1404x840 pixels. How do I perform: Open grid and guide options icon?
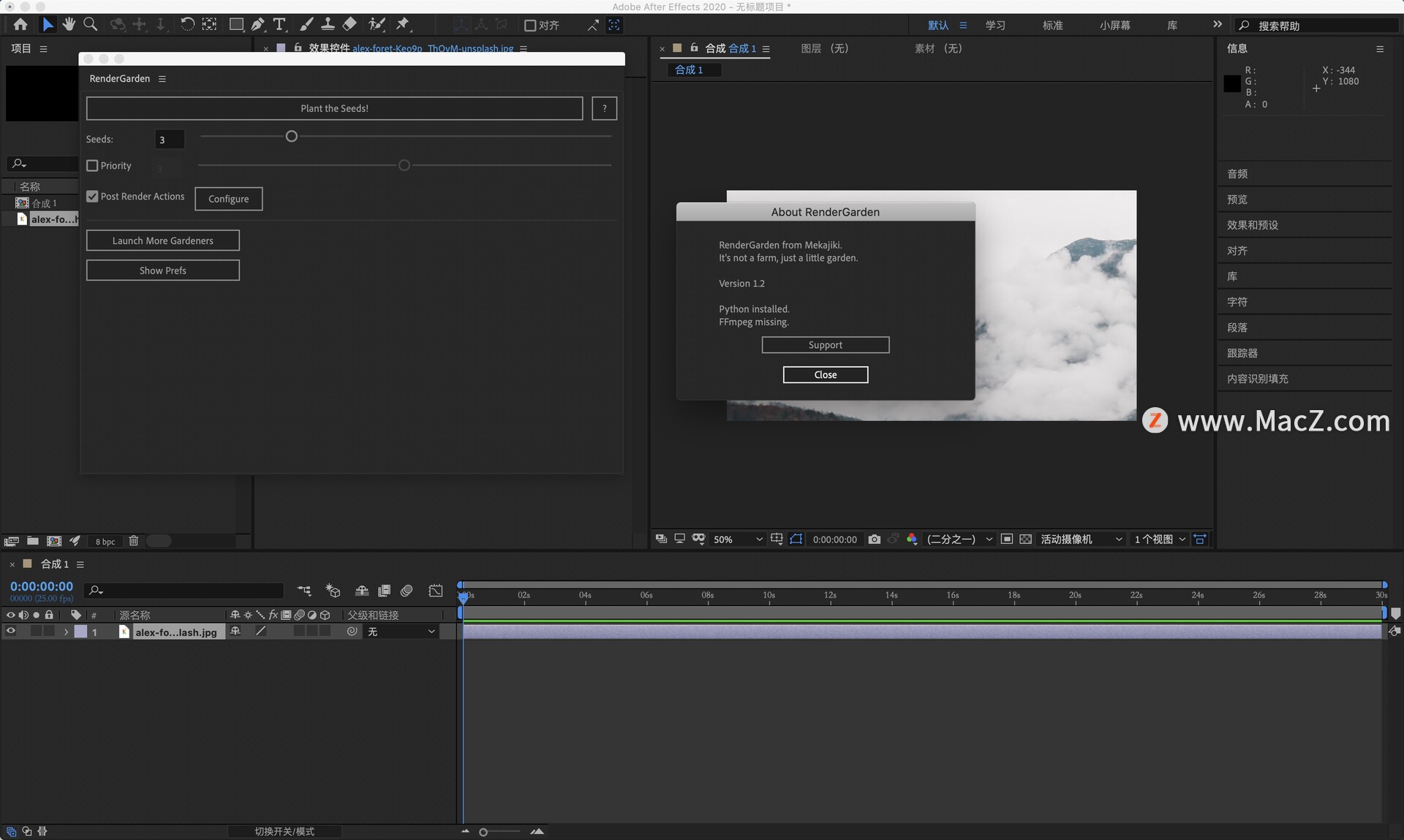pos(777,540)
